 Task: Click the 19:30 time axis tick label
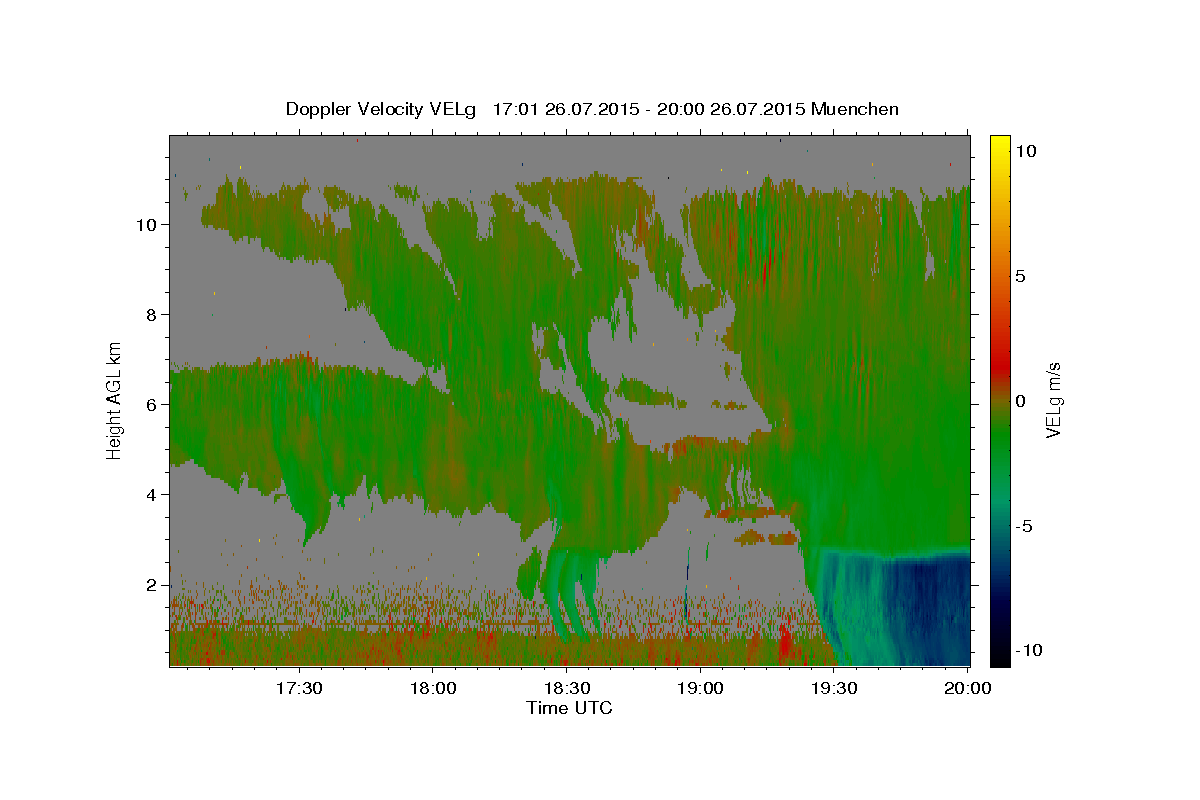point(834,689)
